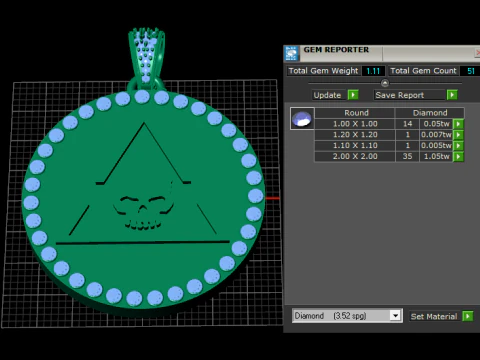Image resolution: width=480 pixels, height=360 pixels.
Task: Click the Set Material button
Action: [434, 316]
